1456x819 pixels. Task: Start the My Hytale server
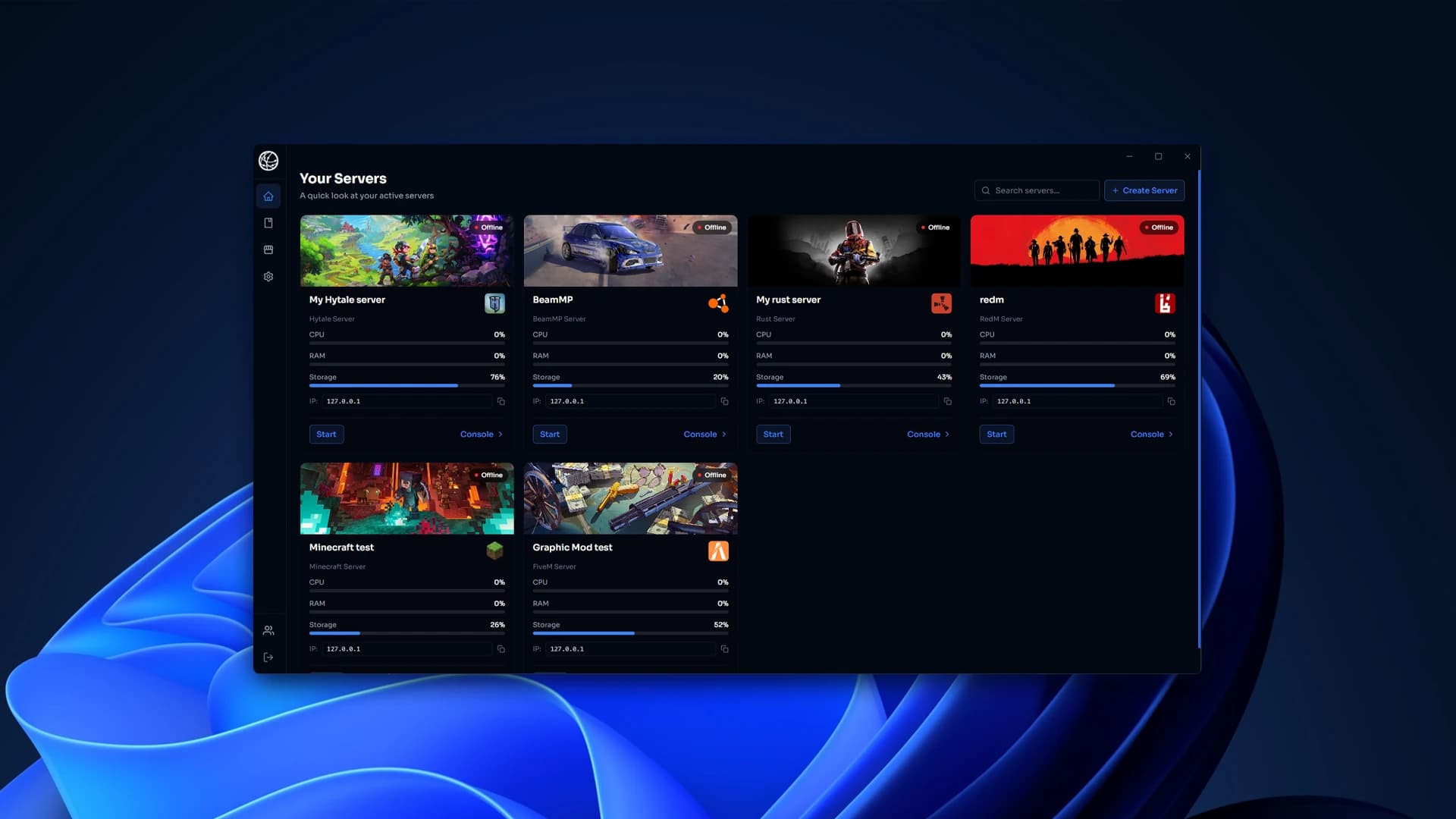tap(326, 435)
